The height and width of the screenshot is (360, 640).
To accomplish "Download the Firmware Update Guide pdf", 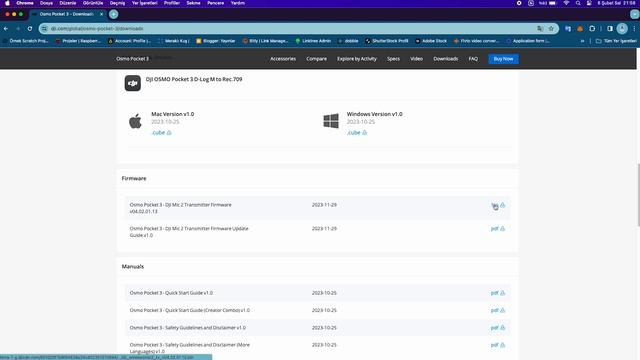I will click(498, 229).
